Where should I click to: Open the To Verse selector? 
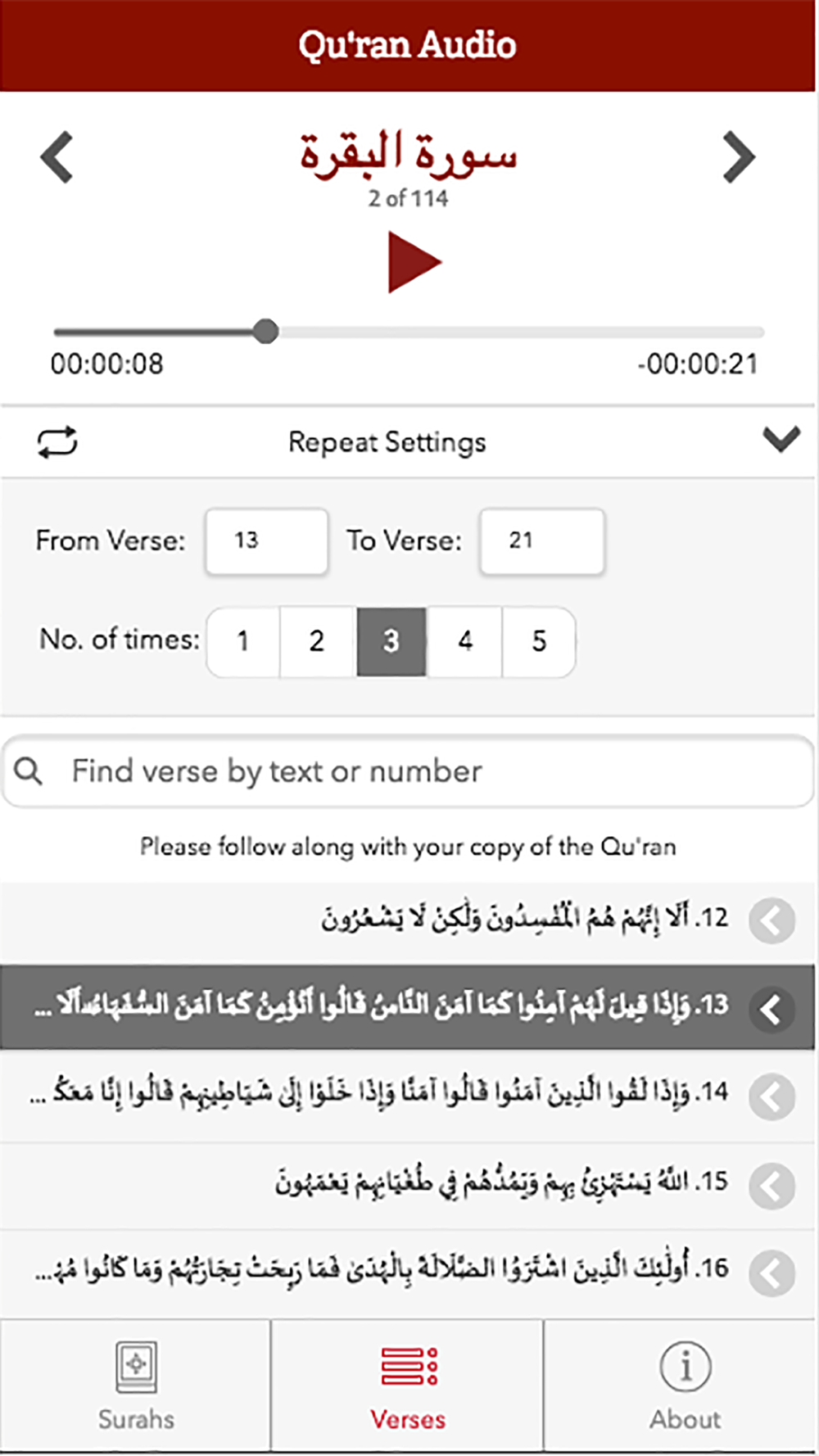[x=542, y=540]
